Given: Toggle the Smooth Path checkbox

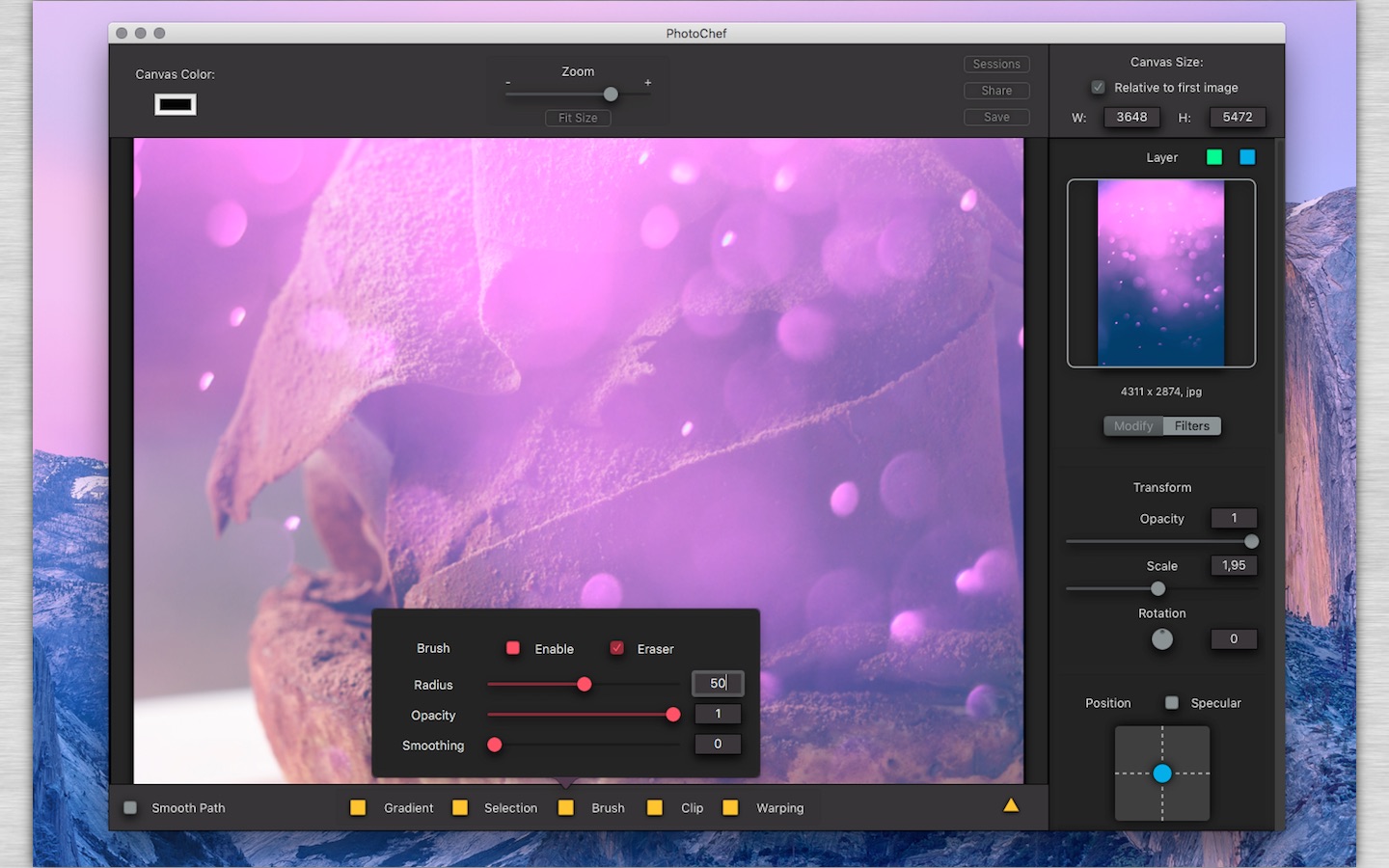Looking at the screenshot, I should 130,808.
